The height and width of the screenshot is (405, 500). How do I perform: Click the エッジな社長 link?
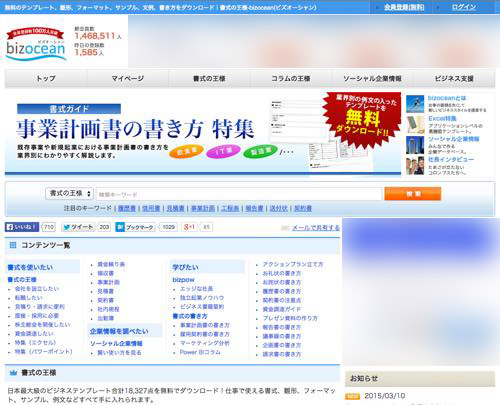[196, 289]
